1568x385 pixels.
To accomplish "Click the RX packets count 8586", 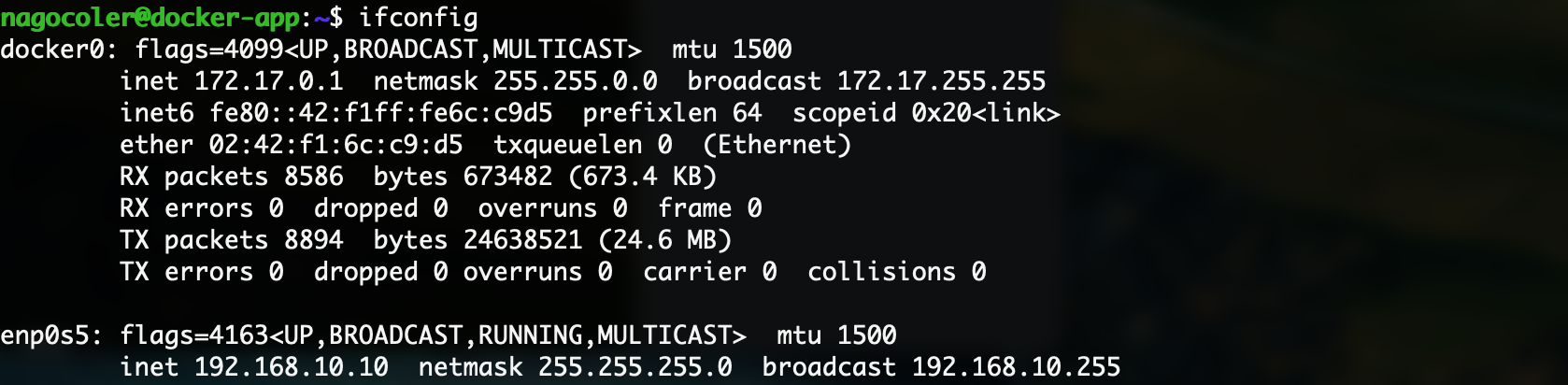I will (313, 177).
